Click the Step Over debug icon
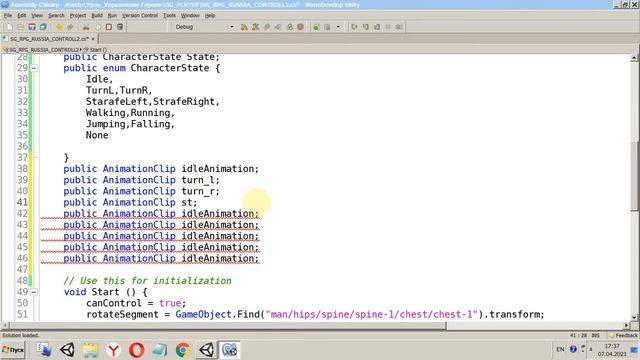 coord(354,27)
